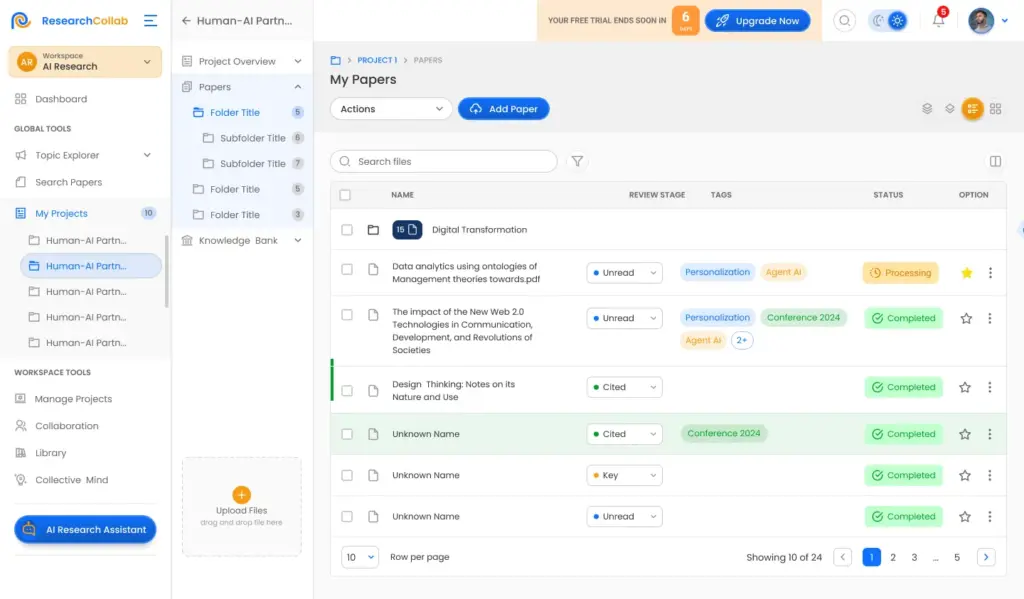This screenshot has width=1024, height=599.
Task: Star the Design Thinking paper
Action: 966,387
